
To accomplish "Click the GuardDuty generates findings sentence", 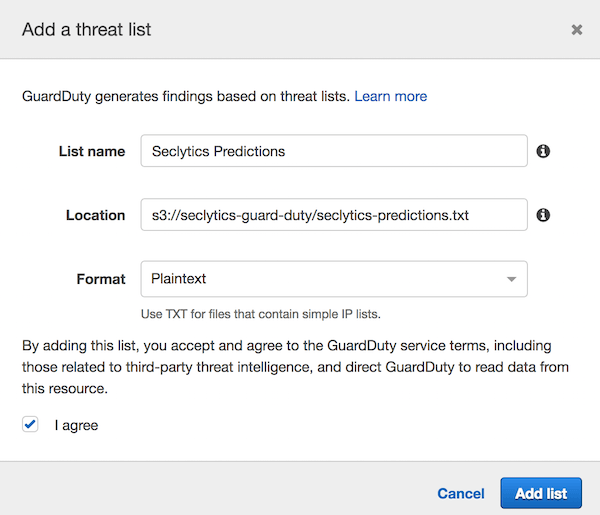I will [186, 96].
